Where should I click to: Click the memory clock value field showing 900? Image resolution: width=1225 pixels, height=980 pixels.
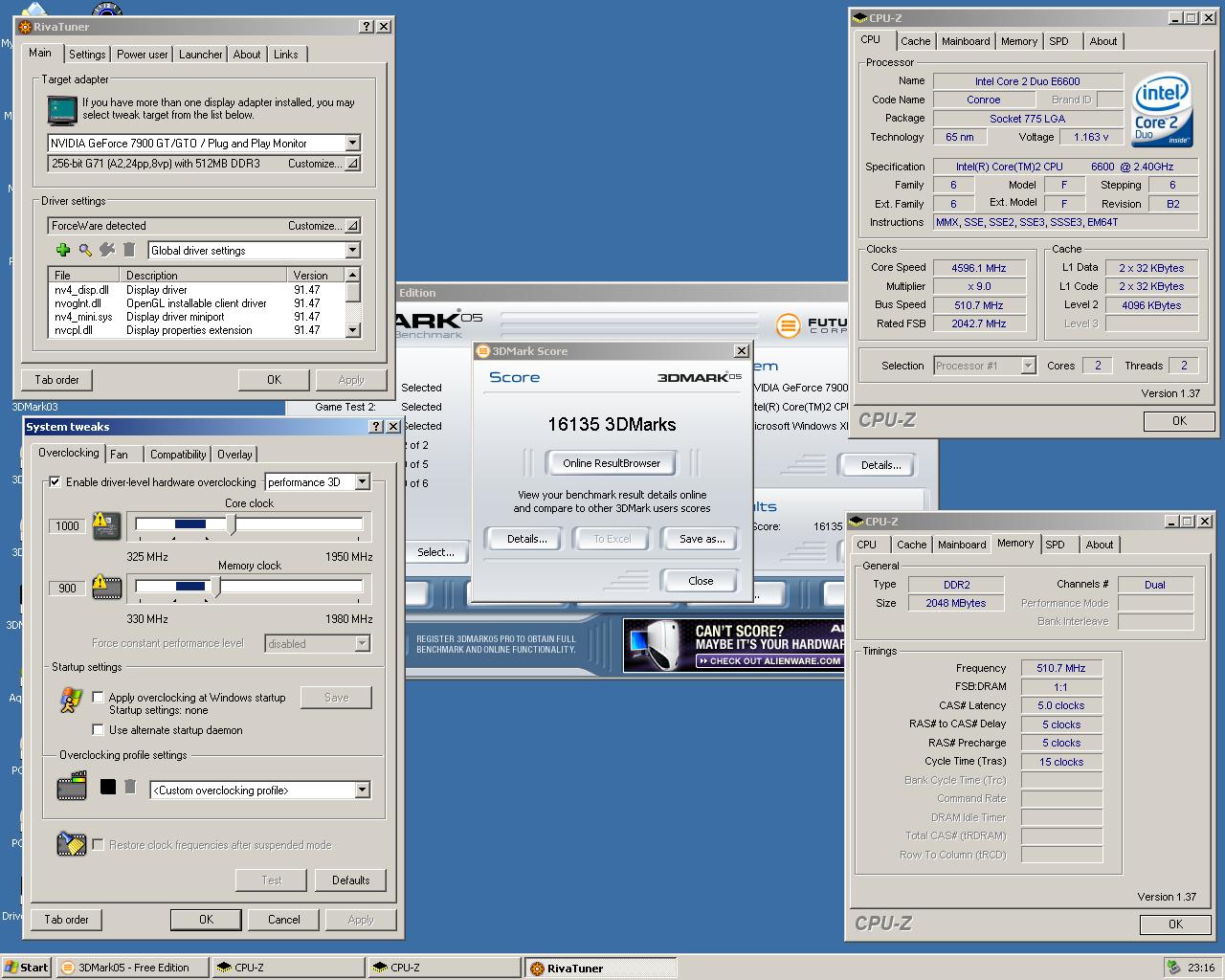click(67, 588)
